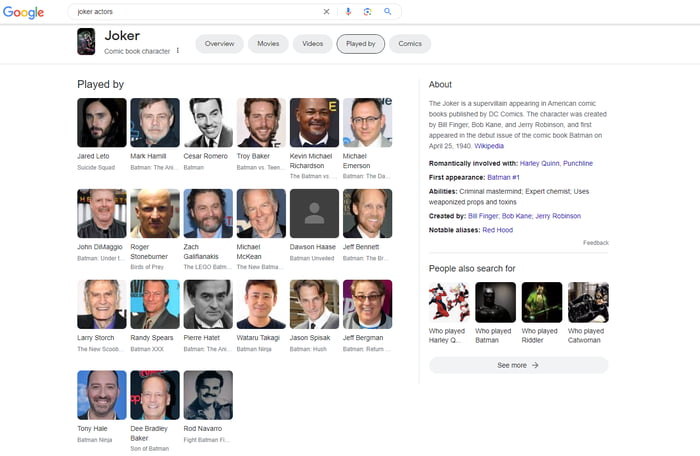Click the magnifying glass search button

pyautogui.click(x=388, y=12)
